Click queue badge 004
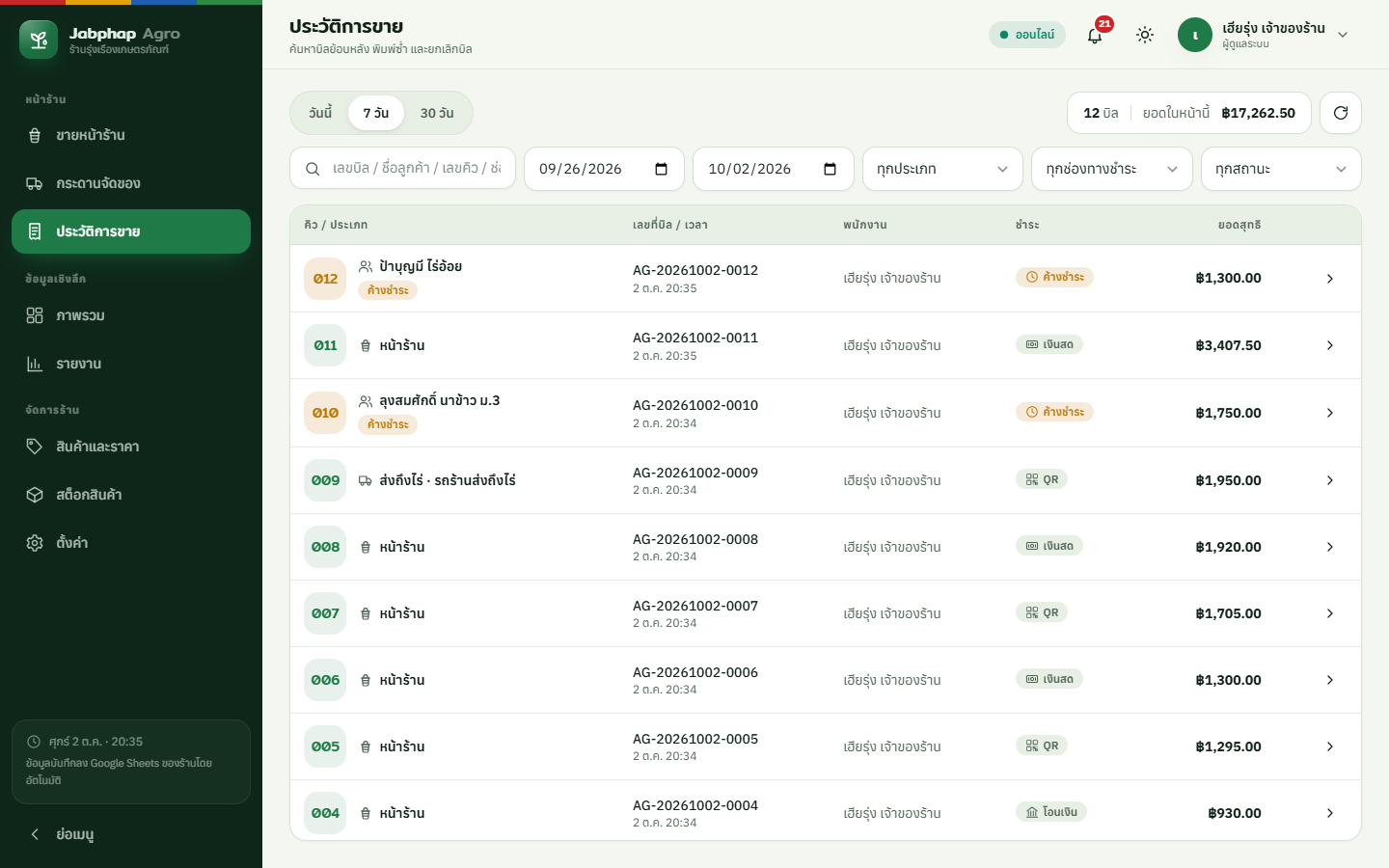 (325, 813)
